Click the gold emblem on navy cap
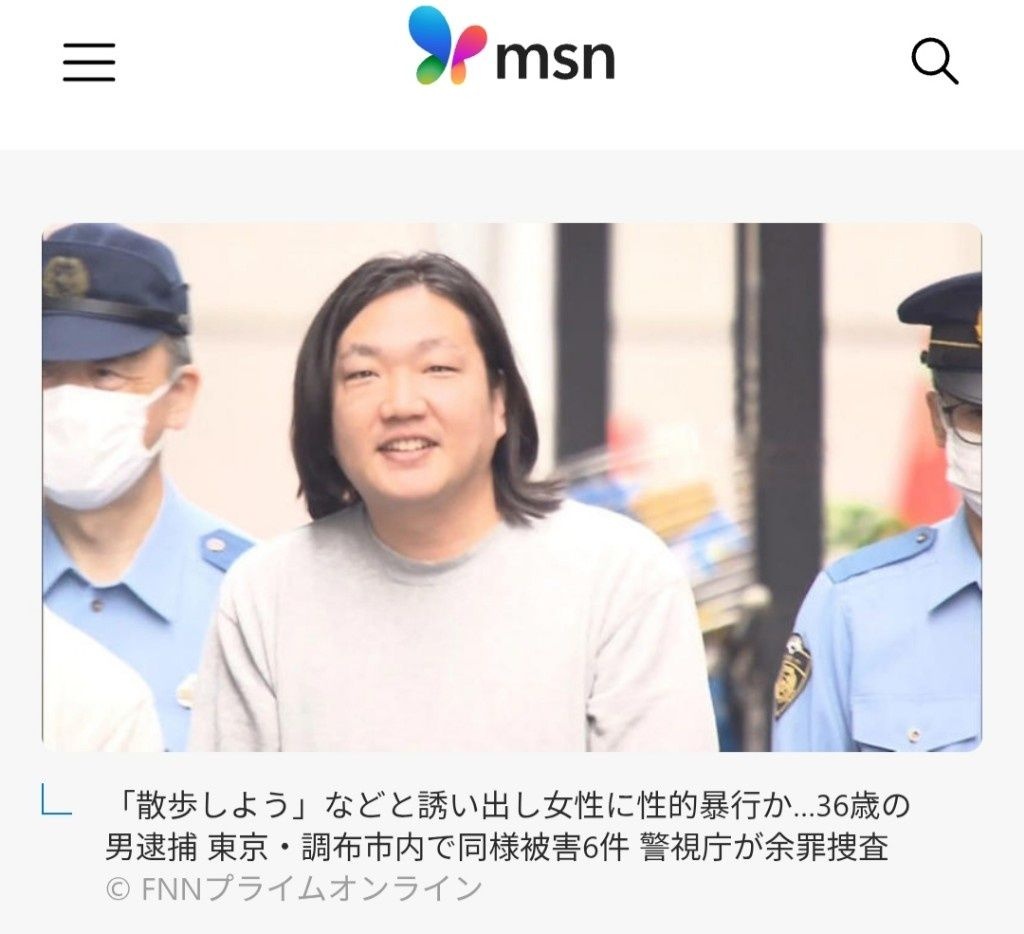1024x934 pixels. click(x=66, y=277)
